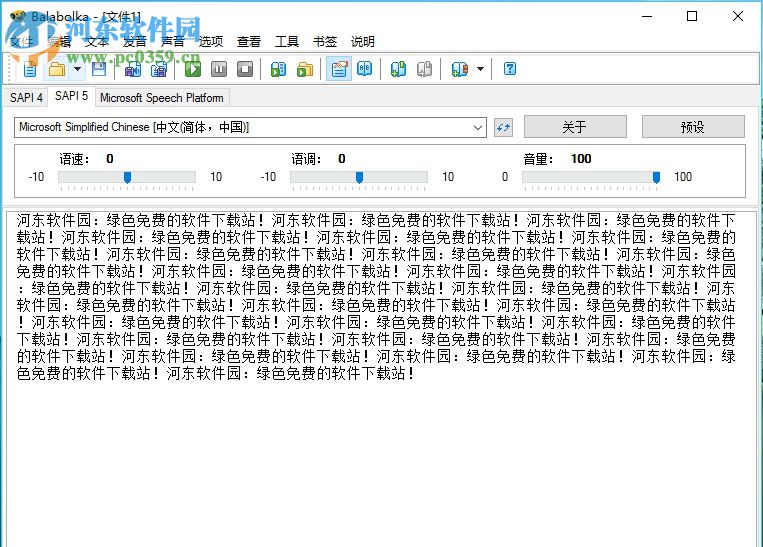Adjust the 语调 pitch slider
Image resolution: width=763 pixels, height=547 pixels.
click(x=359, y=177)
